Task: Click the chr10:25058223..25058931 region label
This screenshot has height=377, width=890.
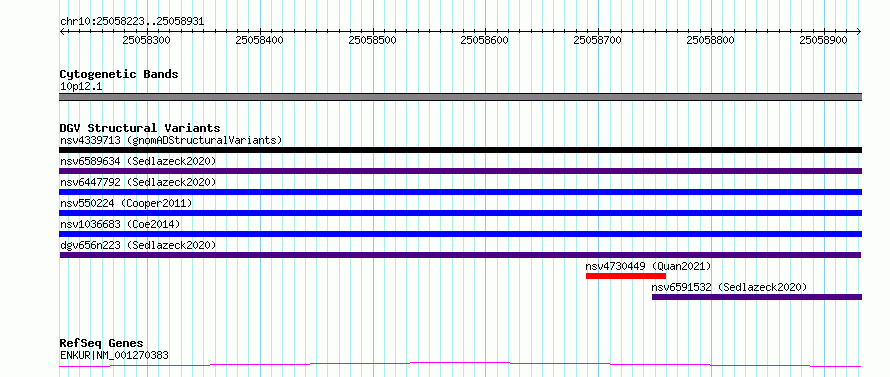Action: pyautogui.click(x=132, y=22)
